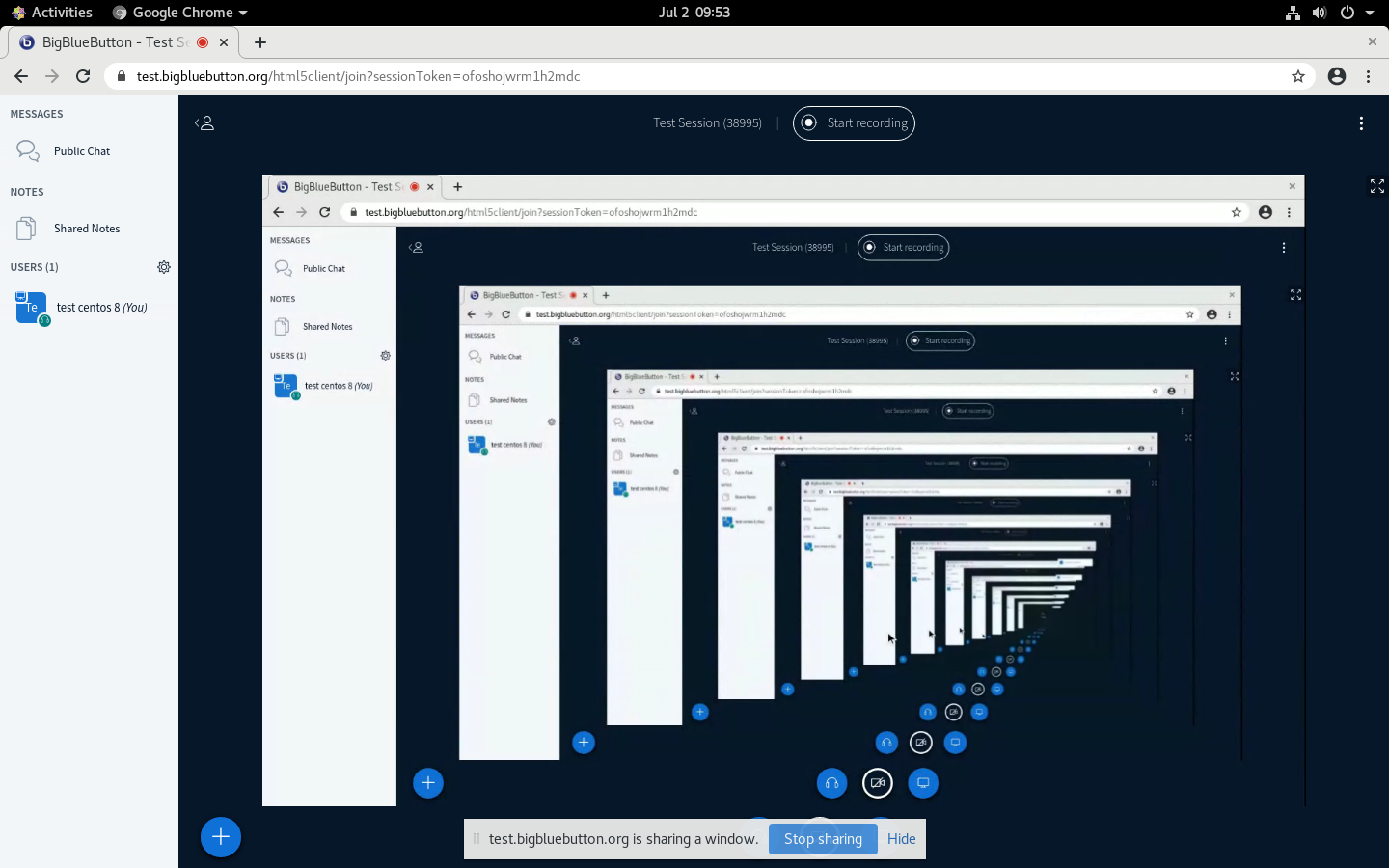Screen dimensions: 1389x868
Task: Hide the sharing notification bar
Action: [x=901, y=839]
